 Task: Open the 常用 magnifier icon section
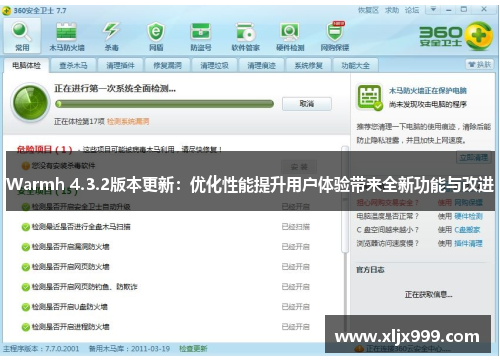[22, 36]
